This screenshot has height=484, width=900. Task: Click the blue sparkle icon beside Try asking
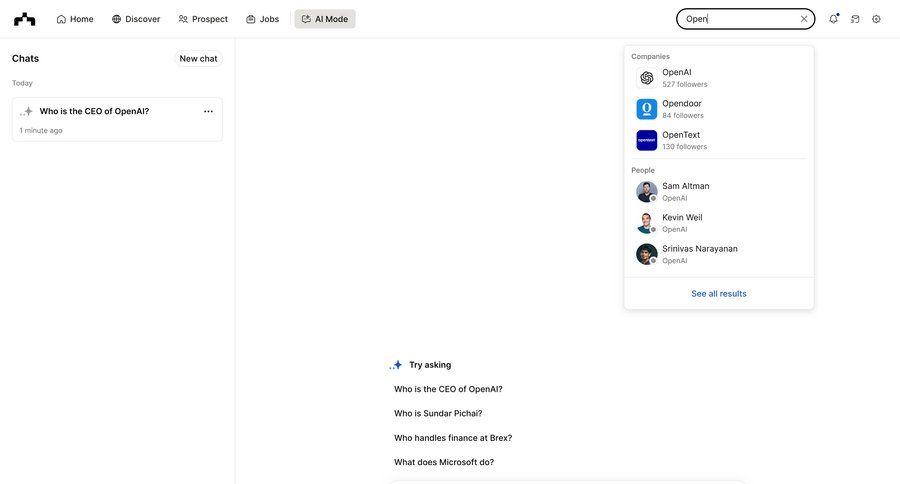[396, 365]
